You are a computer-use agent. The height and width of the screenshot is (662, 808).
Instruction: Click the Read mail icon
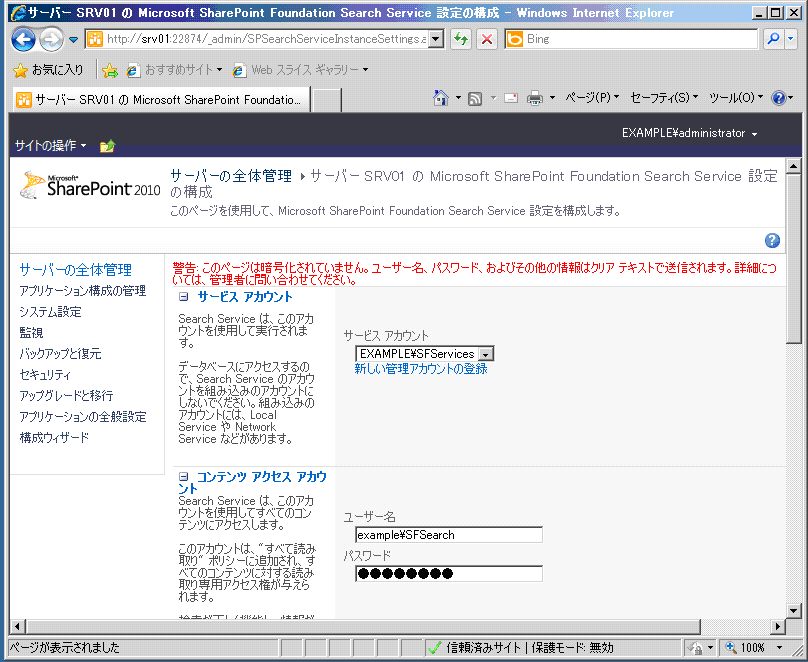tap(511, 98)
